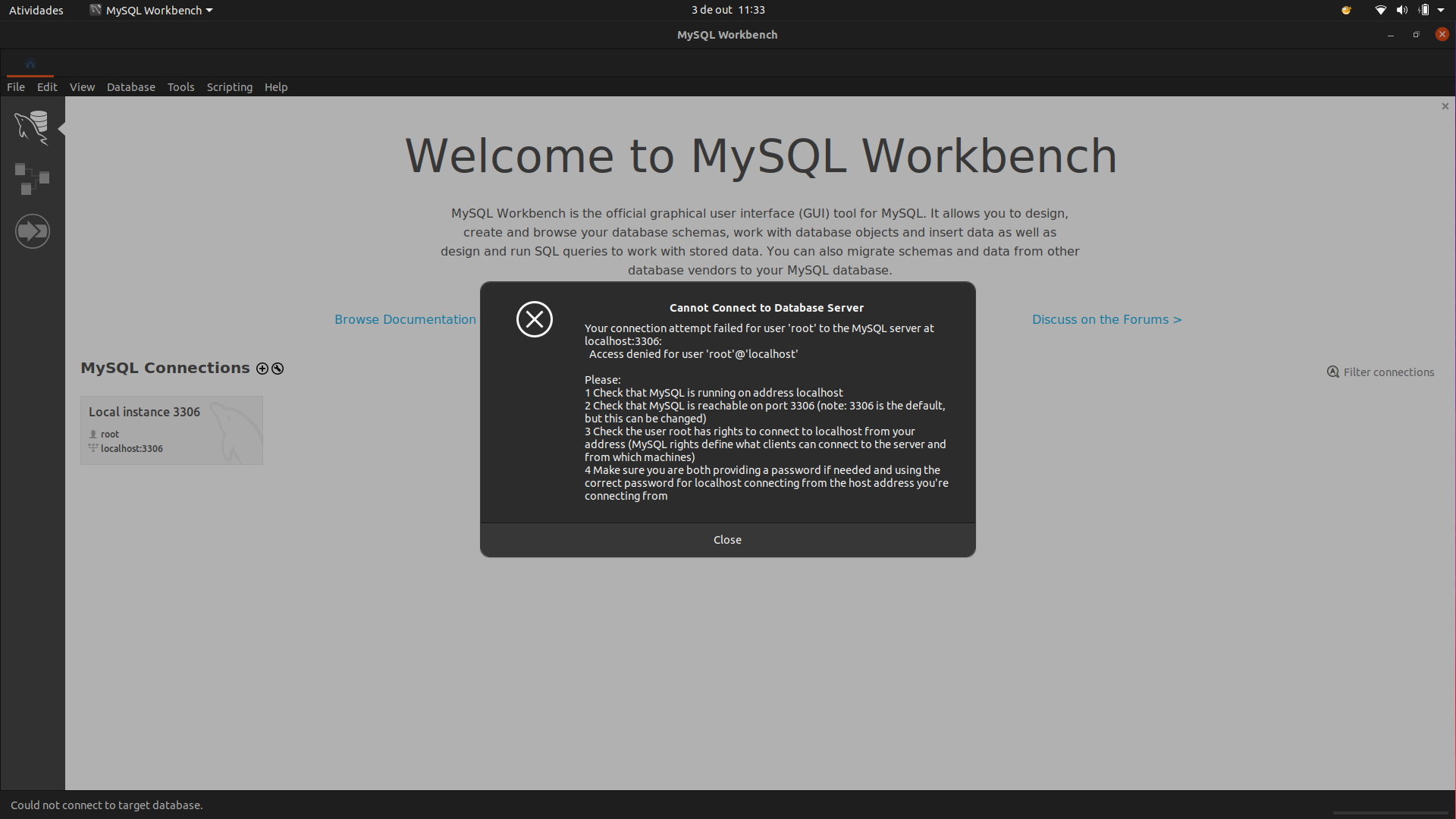Screen dimensions: 1456x819
Task: Click network icon beside 'localhost:3306' in tile
Action: click(x=93, y=448)
